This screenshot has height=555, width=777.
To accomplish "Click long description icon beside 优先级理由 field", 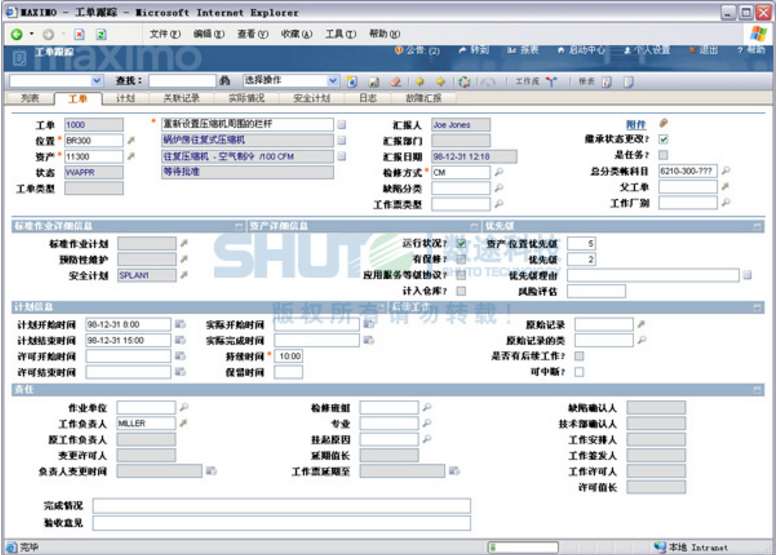I will 747,275.
